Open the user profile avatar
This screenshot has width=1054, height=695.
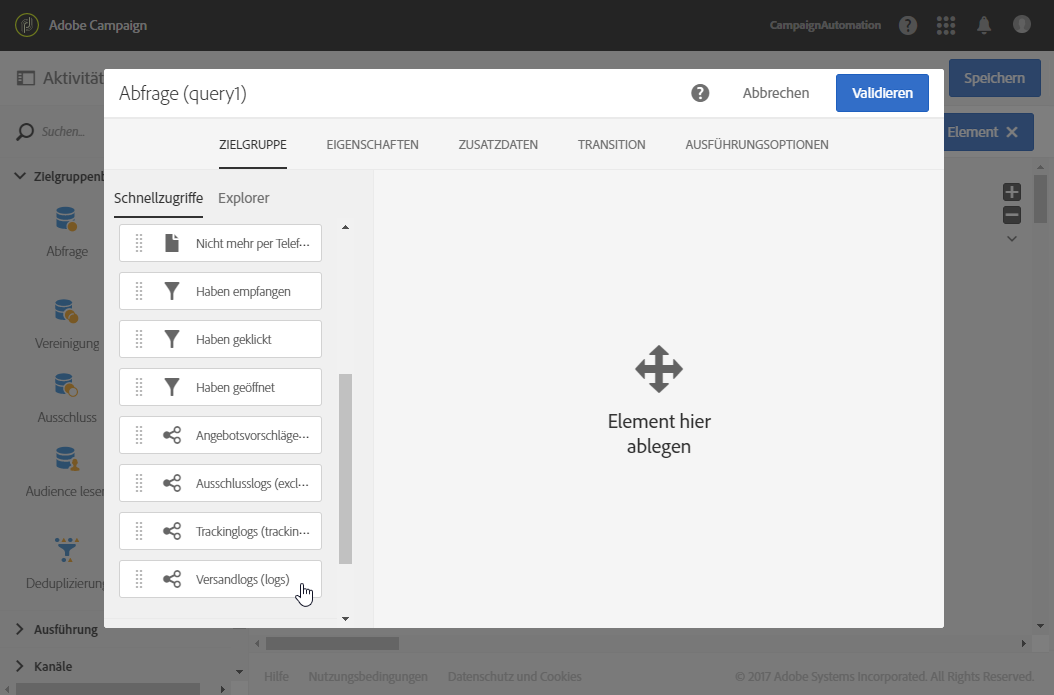[1022, 25]
